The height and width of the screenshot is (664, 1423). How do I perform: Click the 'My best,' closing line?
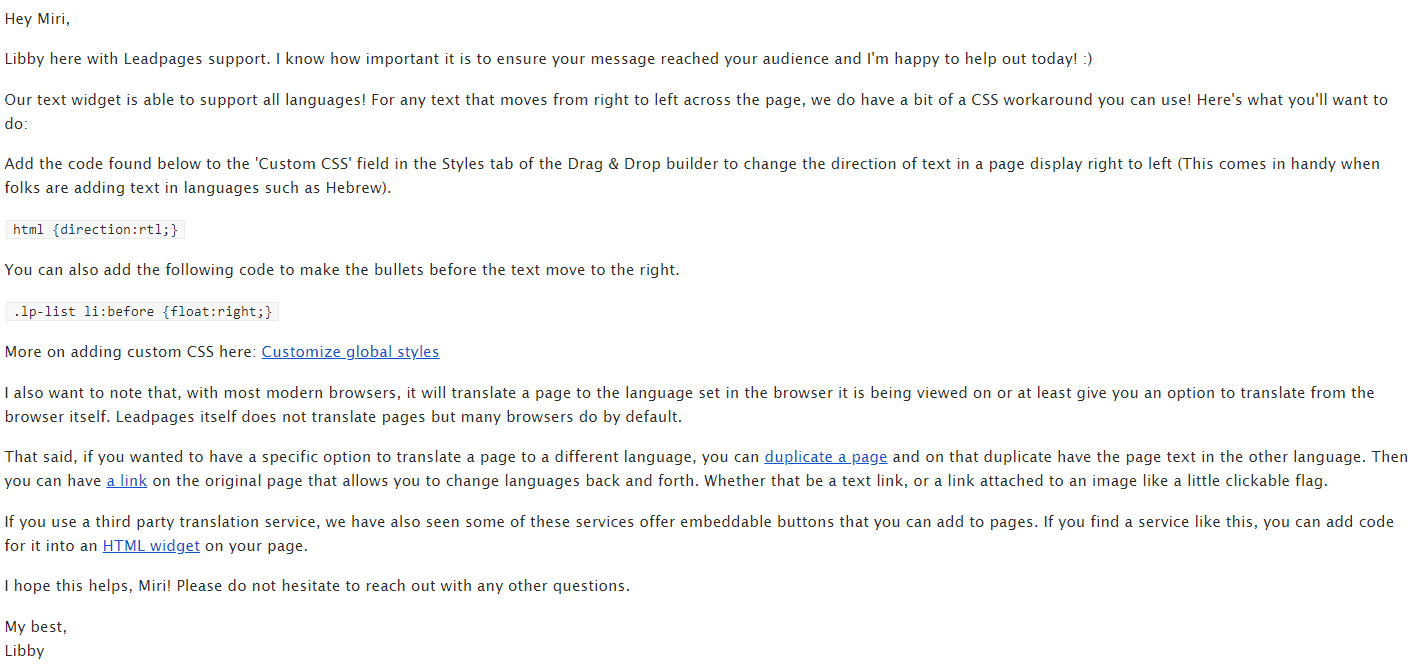(x=35, y=627)
